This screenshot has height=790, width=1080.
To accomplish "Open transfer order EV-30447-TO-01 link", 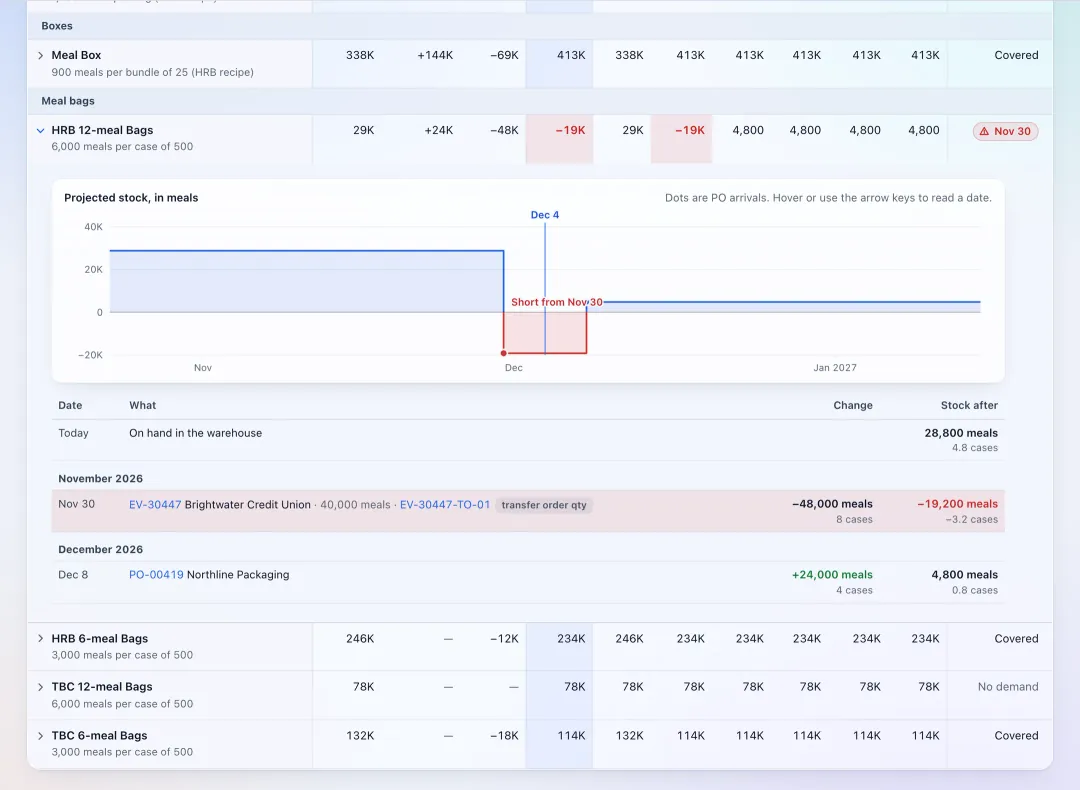I will pos(445,504).
